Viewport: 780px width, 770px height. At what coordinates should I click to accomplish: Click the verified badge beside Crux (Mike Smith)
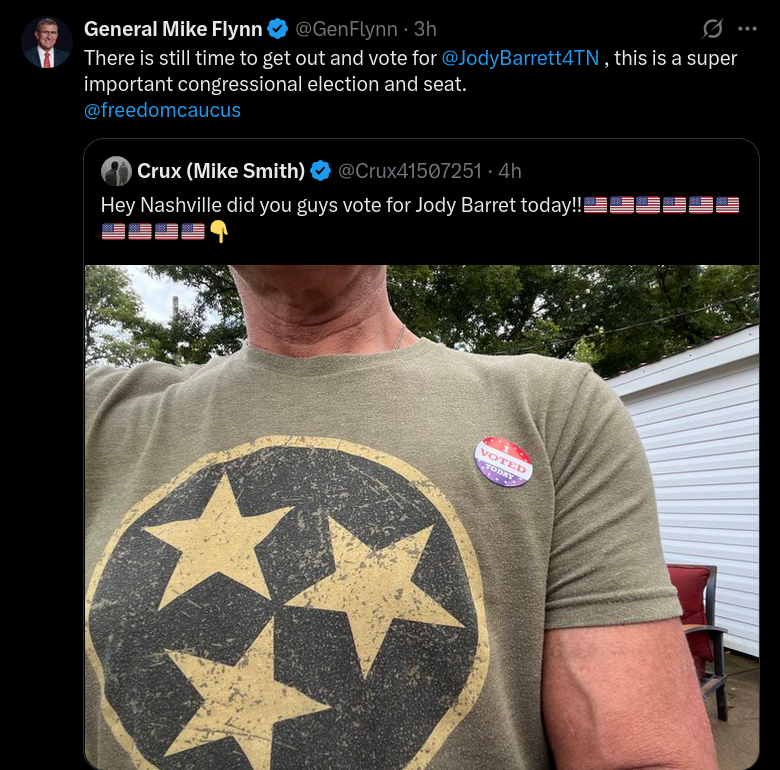tap(321, 171)
